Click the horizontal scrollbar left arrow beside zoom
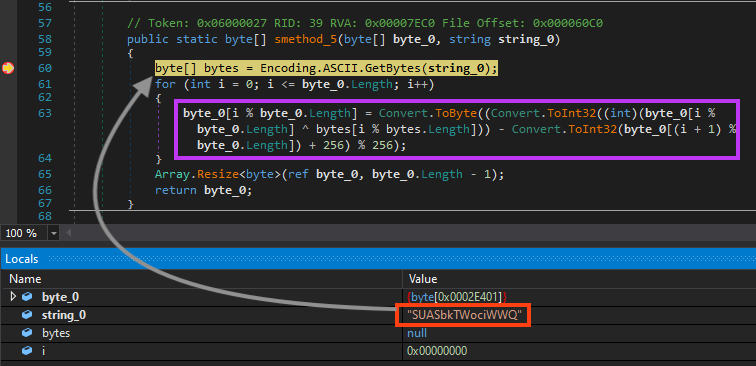 pyautogui.click(x=68, y=233)
